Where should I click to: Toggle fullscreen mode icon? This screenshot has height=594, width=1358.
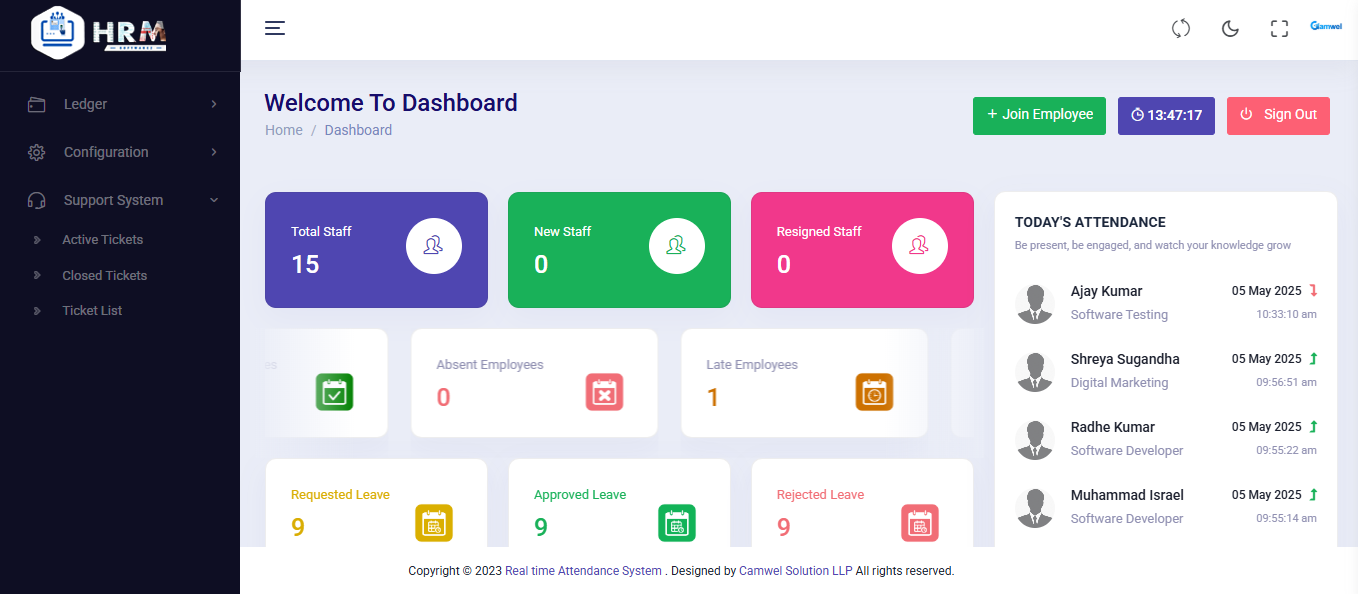point(1279,29)
